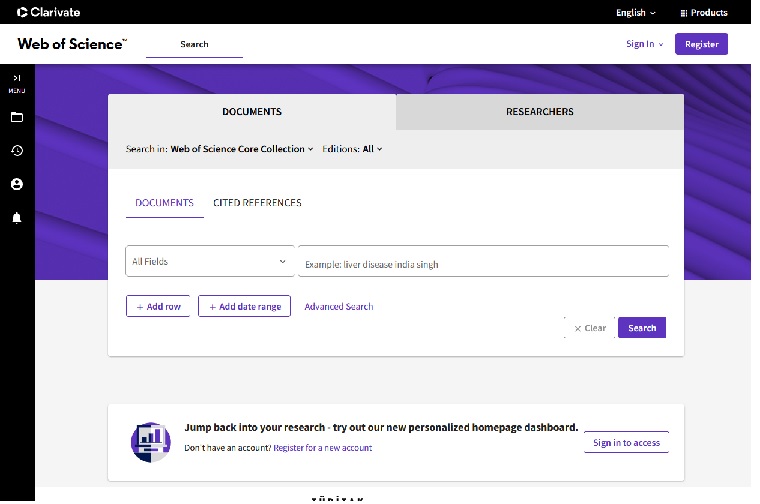This screenshot has height=504, width=760.
Task: Open notifications bell icon
Action: pyautogui.click(x=16, y=218)
